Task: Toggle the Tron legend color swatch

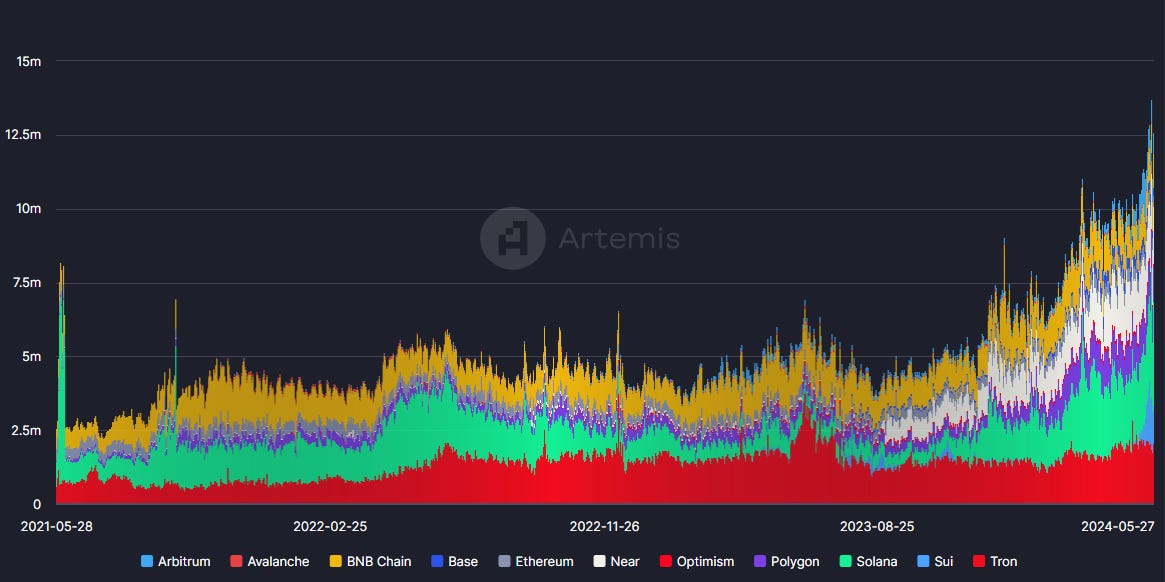Action: coord(978,561)
